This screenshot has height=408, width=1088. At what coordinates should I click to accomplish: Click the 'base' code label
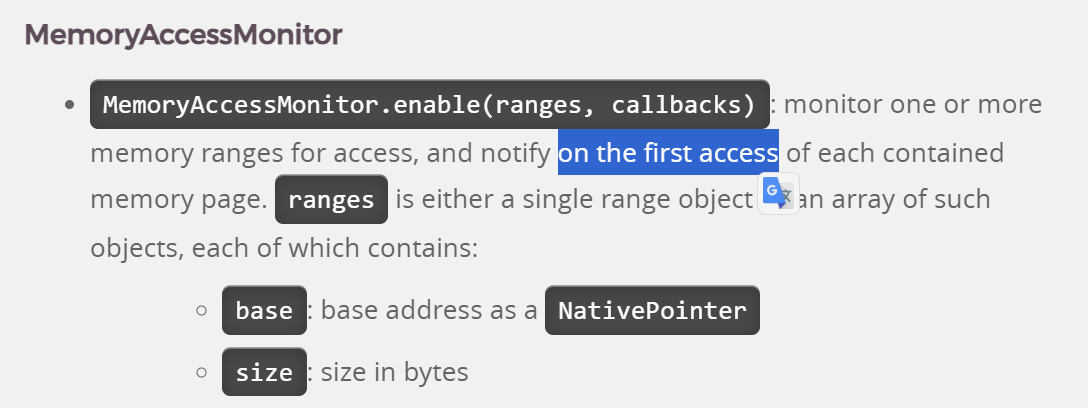point(264,310)
